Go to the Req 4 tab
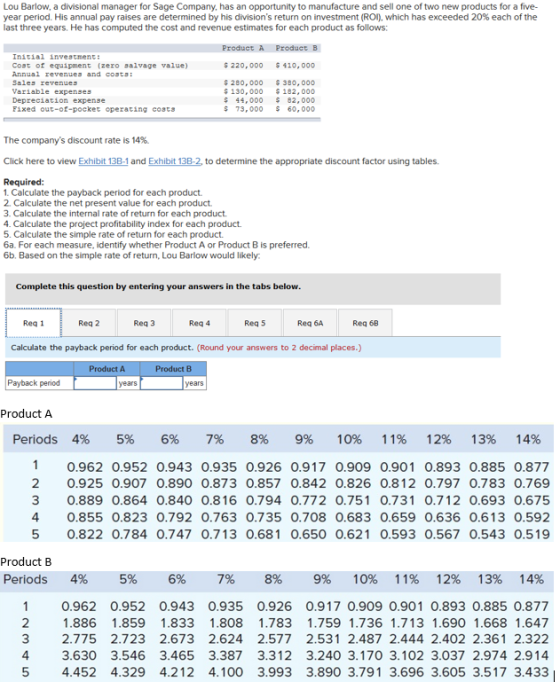This screenshot has width=560, height=682. 200,323
